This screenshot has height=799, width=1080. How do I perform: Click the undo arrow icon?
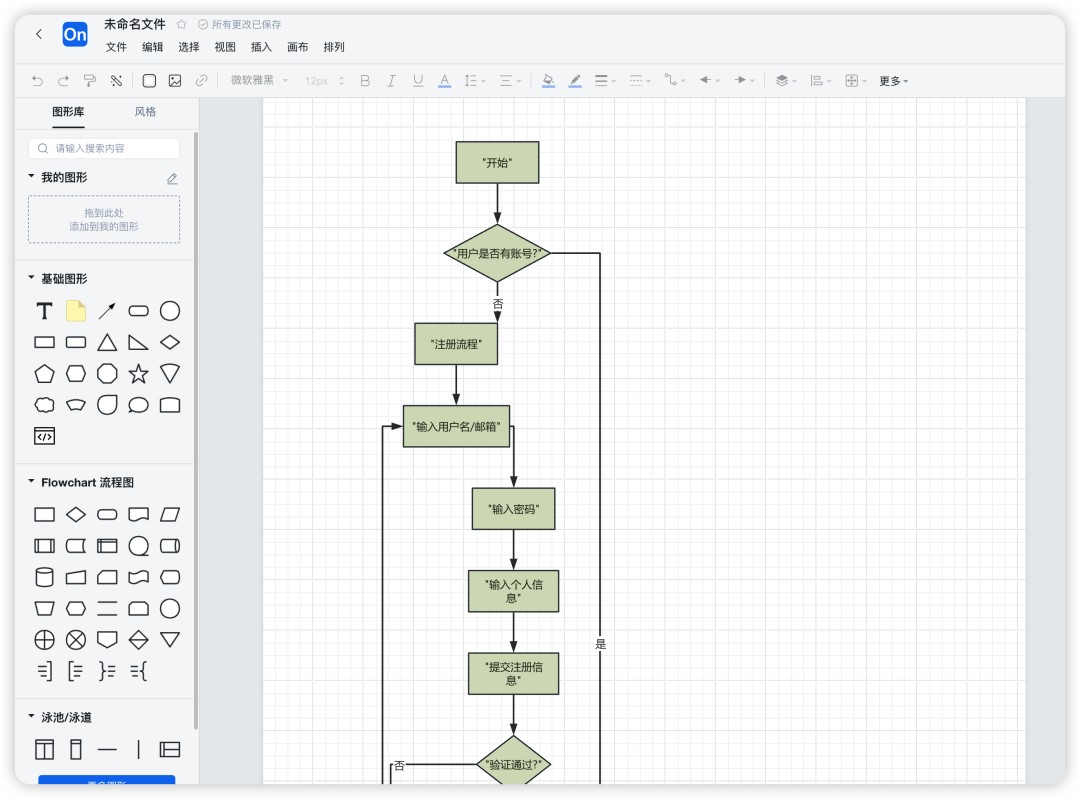(37, 81)
